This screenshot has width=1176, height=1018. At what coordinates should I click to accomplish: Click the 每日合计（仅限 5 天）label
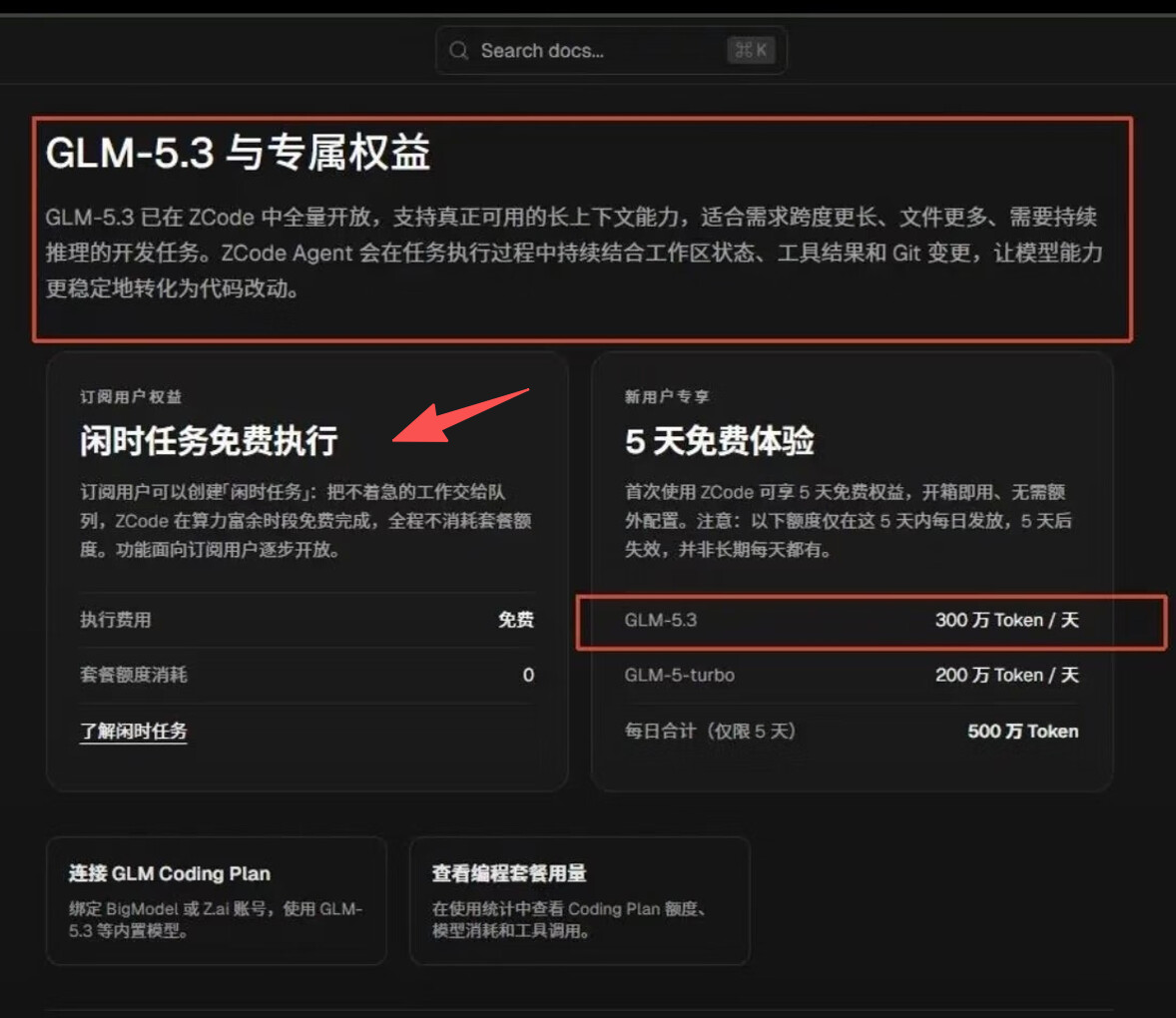click(710, 731)
